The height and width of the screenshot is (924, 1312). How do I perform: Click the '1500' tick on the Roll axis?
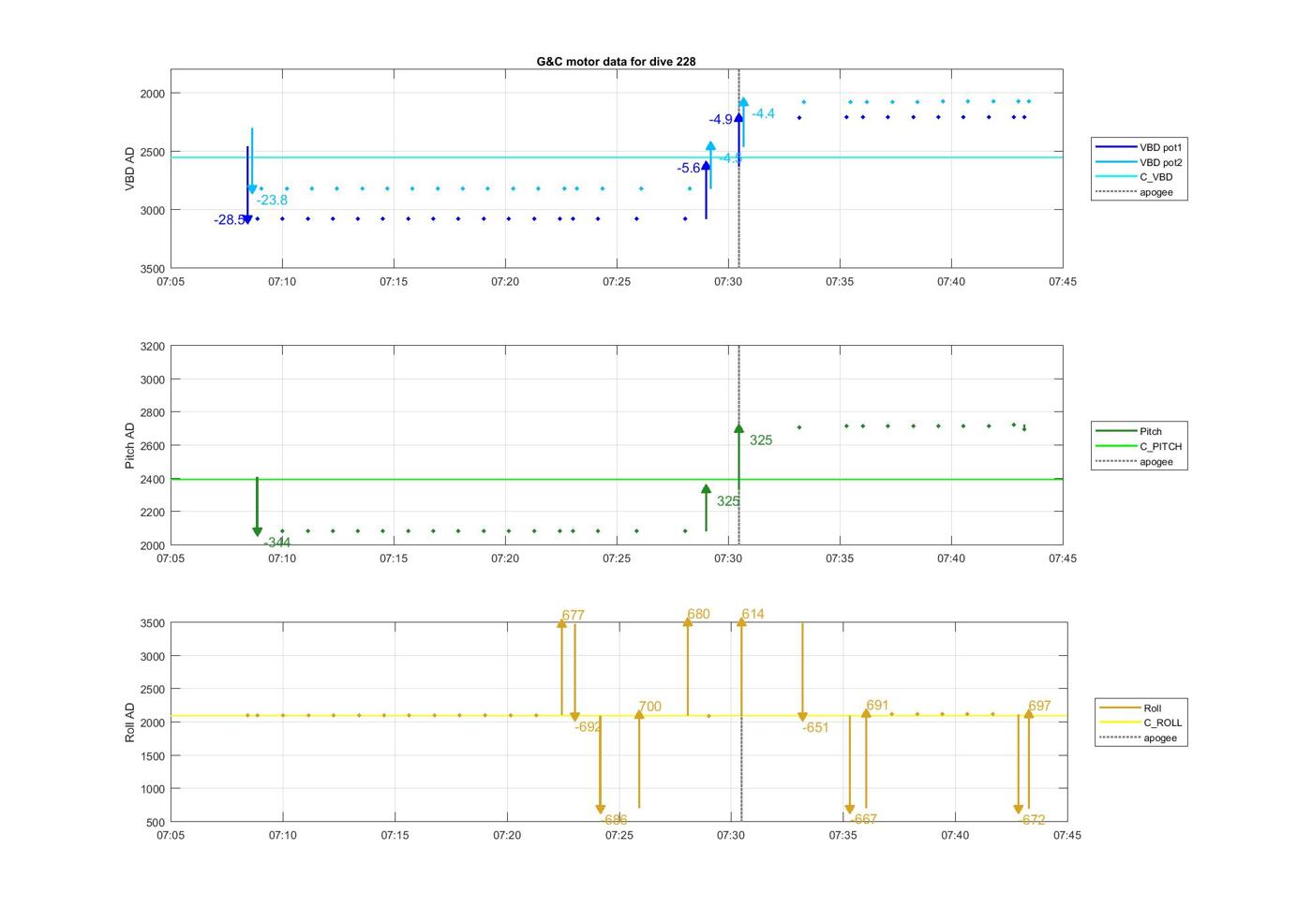click(152, 756)
